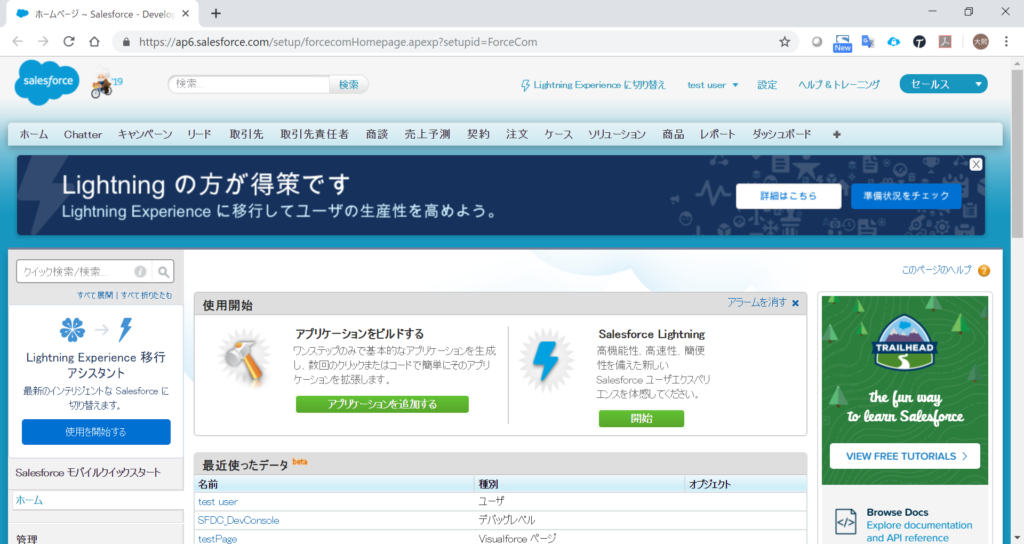Reload the page in browser
Screen dimensions: 1024x544
pyautogui.click(x=69, y=42)
